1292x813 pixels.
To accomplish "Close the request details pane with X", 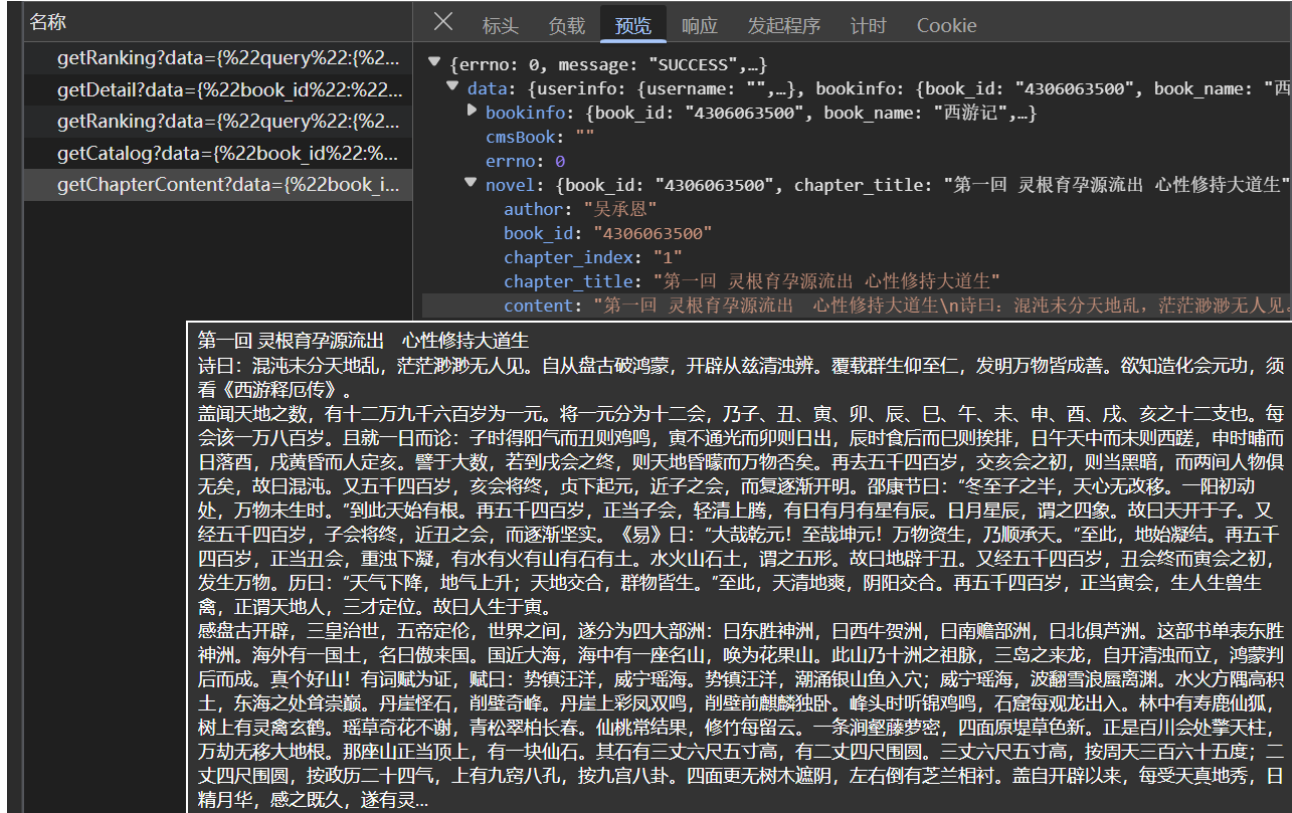I will click(443, 22).
